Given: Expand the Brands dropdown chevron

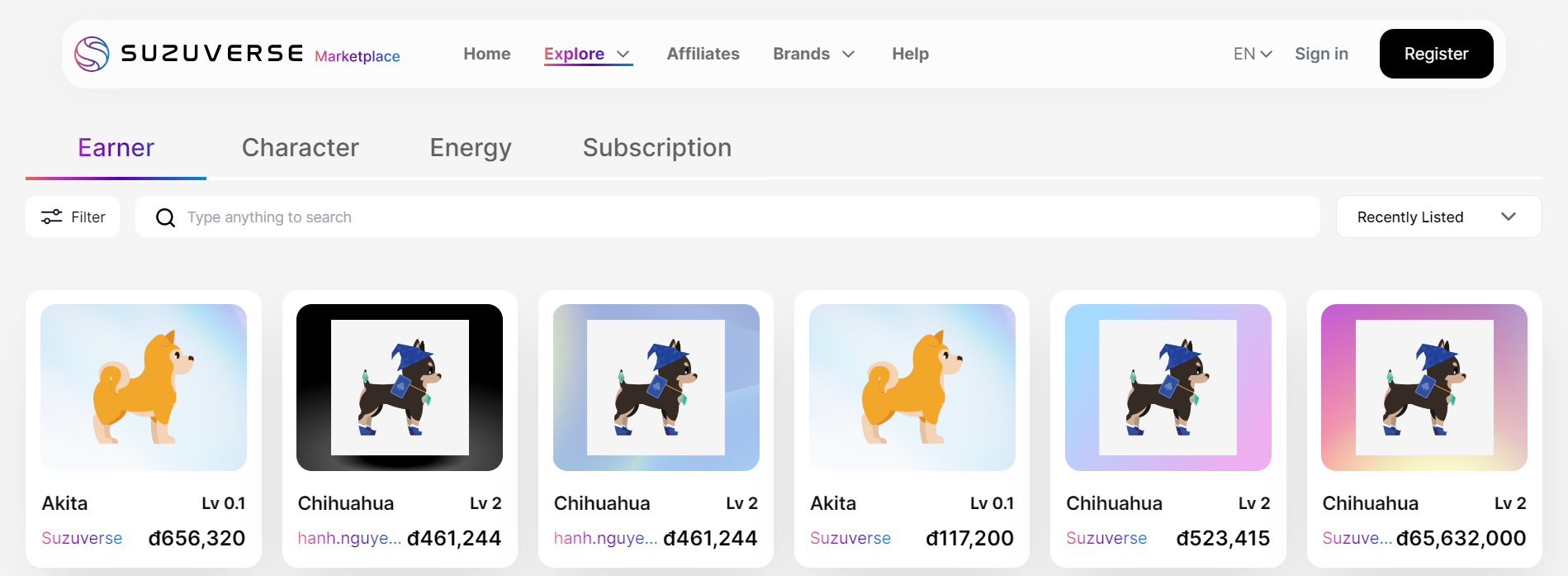Looking at the screenshot, I should coord(848,55).
